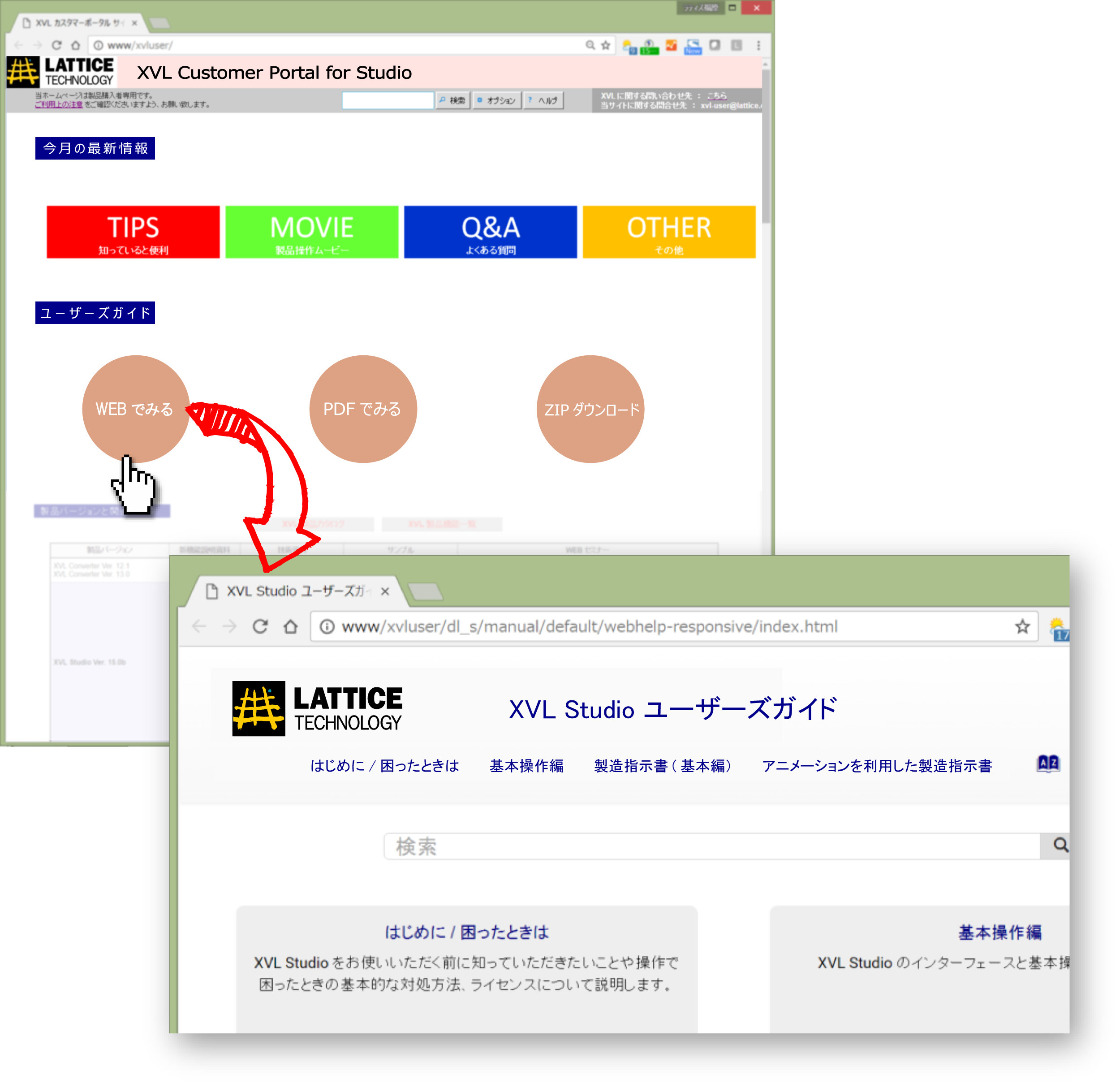Screen dimensions: 1120x1083
Task: Click the portal search text field
Action: coord(388,100)
